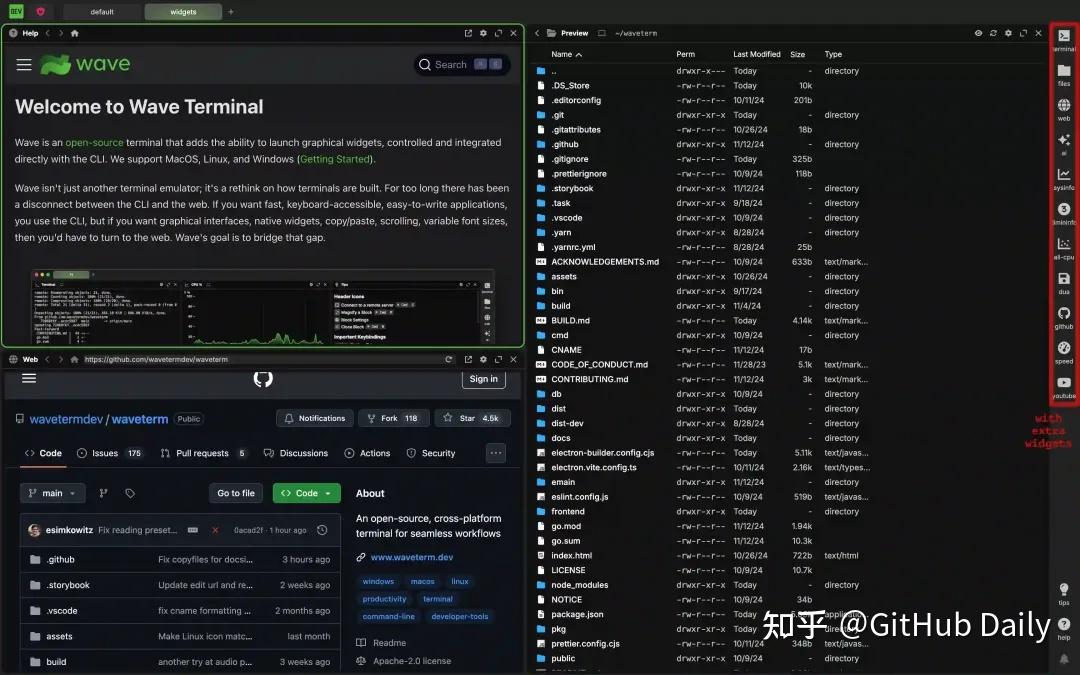
Task: Star the waveterm repository
Action: [472, 418]
